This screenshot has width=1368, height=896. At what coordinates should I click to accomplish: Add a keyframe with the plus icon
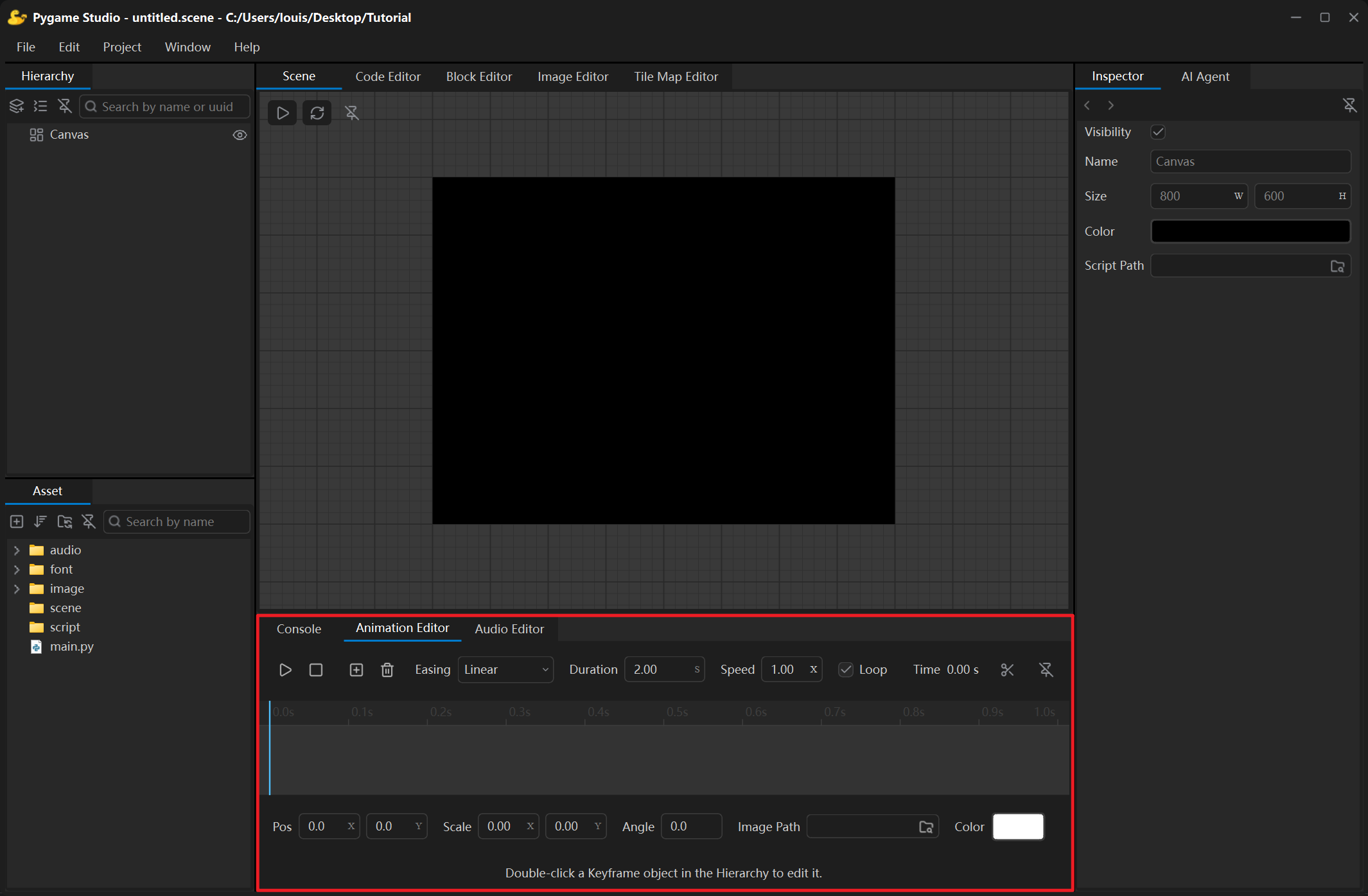356,670
